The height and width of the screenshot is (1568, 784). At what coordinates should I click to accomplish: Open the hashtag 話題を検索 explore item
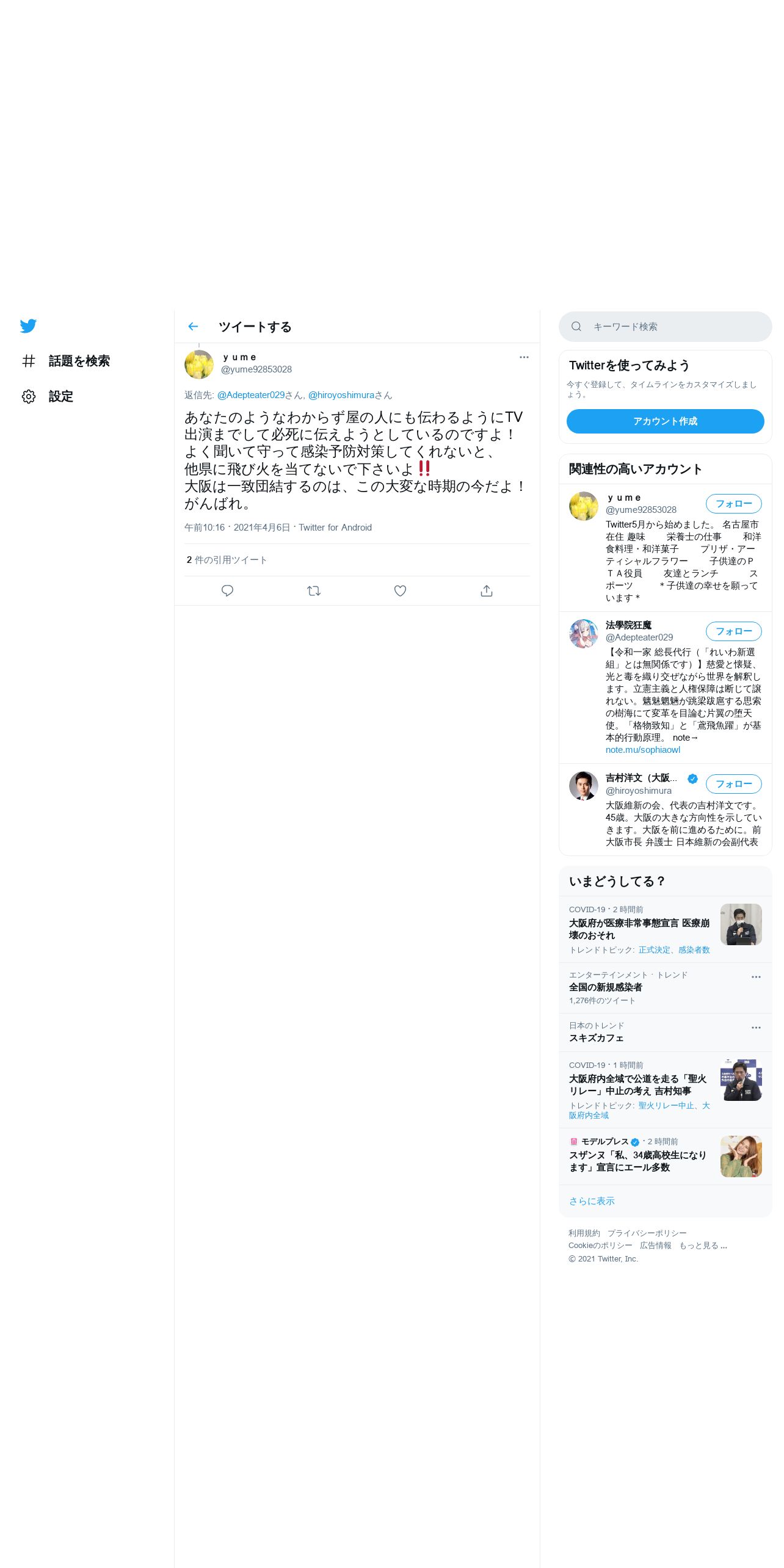pyautogui.click(x=66, y=361)
